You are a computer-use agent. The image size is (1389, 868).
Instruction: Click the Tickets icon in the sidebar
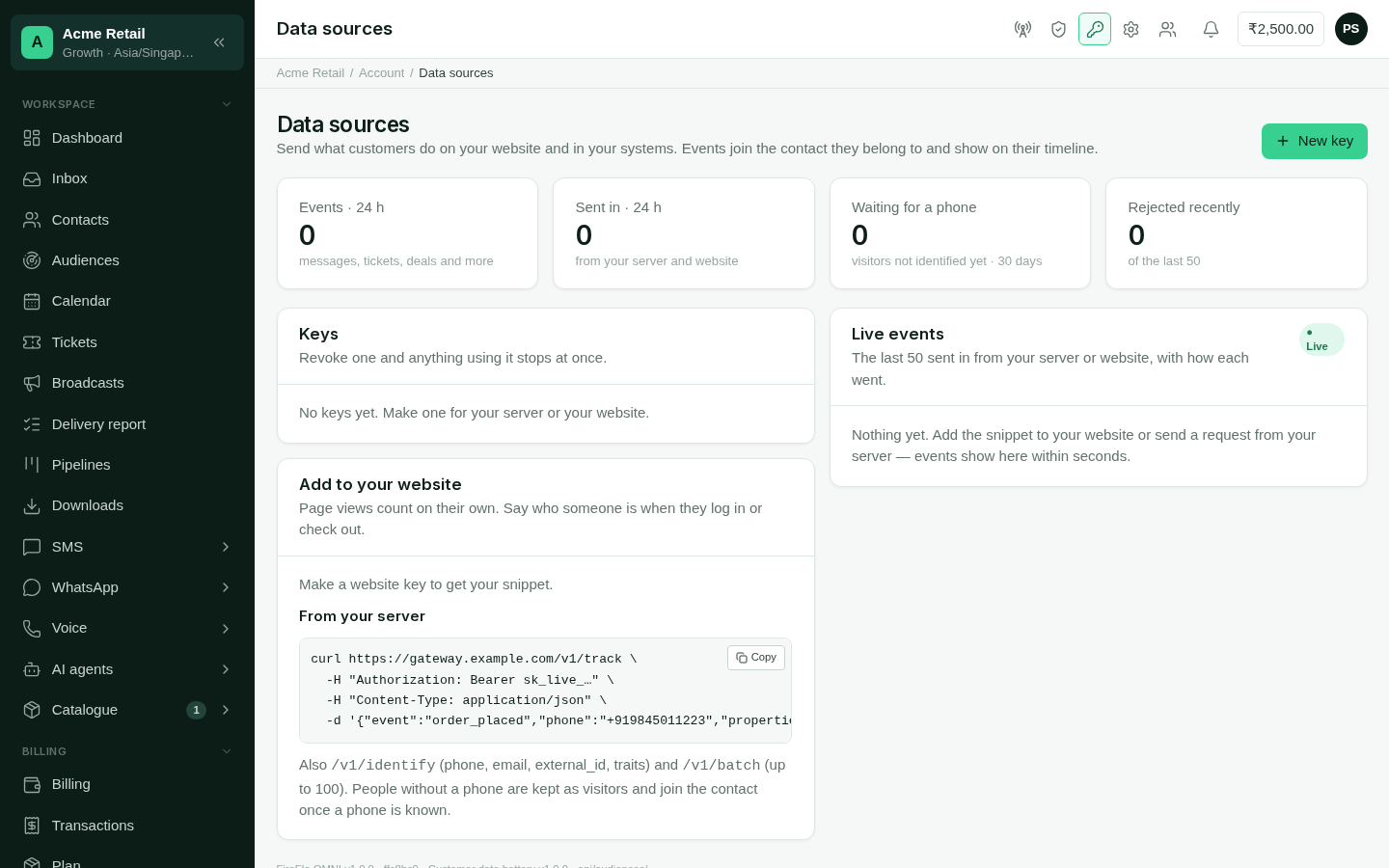pyautogui.click(x=32, y=342)
